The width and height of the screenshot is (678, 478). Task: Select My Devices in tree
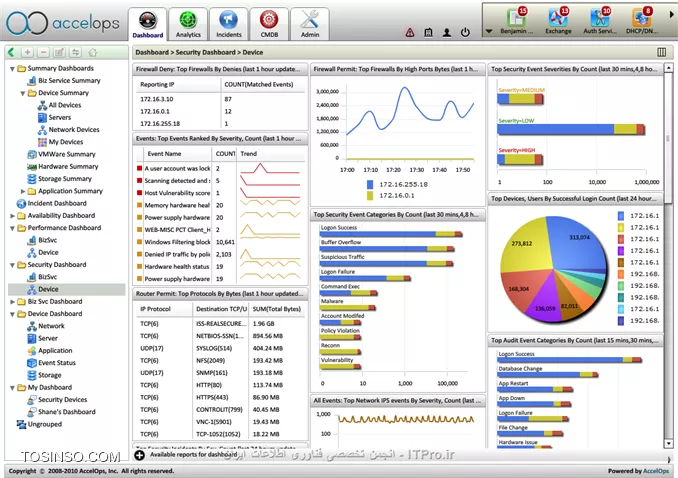point(66,142)
